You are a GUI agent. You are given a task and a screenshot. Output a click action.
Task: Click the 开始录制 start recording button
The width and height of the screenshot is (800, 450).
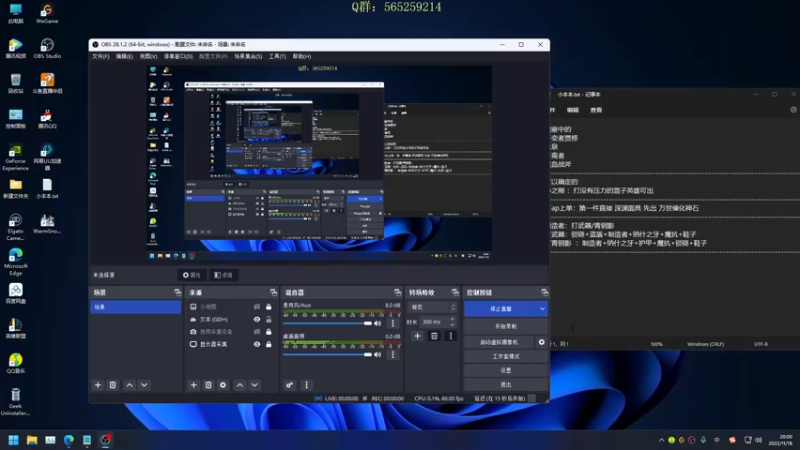tap(506, 326)
